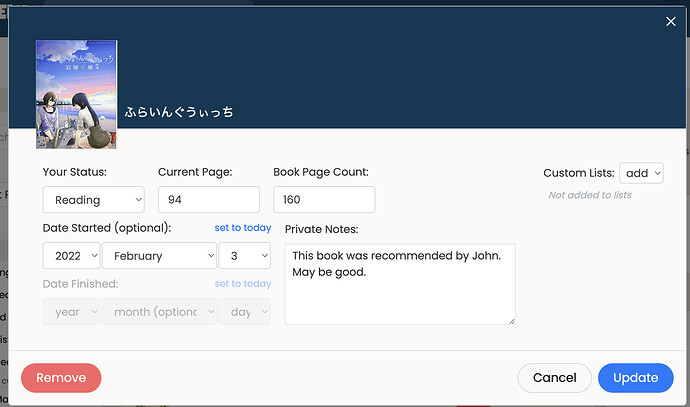690x407 pixels.
Task: Click the Private Notes resize handle
Action: (x=512, y=321)
